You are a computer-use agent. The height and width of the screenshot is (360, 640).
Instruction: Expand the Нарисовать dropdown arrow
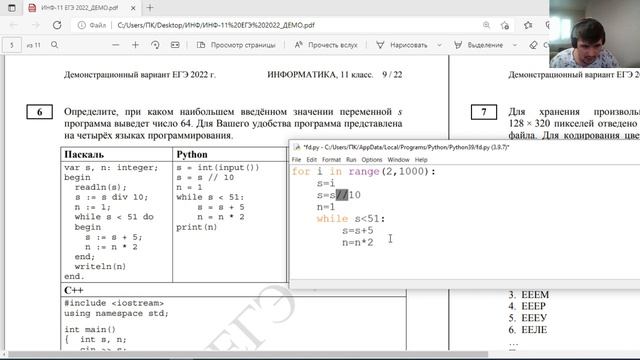439,45
